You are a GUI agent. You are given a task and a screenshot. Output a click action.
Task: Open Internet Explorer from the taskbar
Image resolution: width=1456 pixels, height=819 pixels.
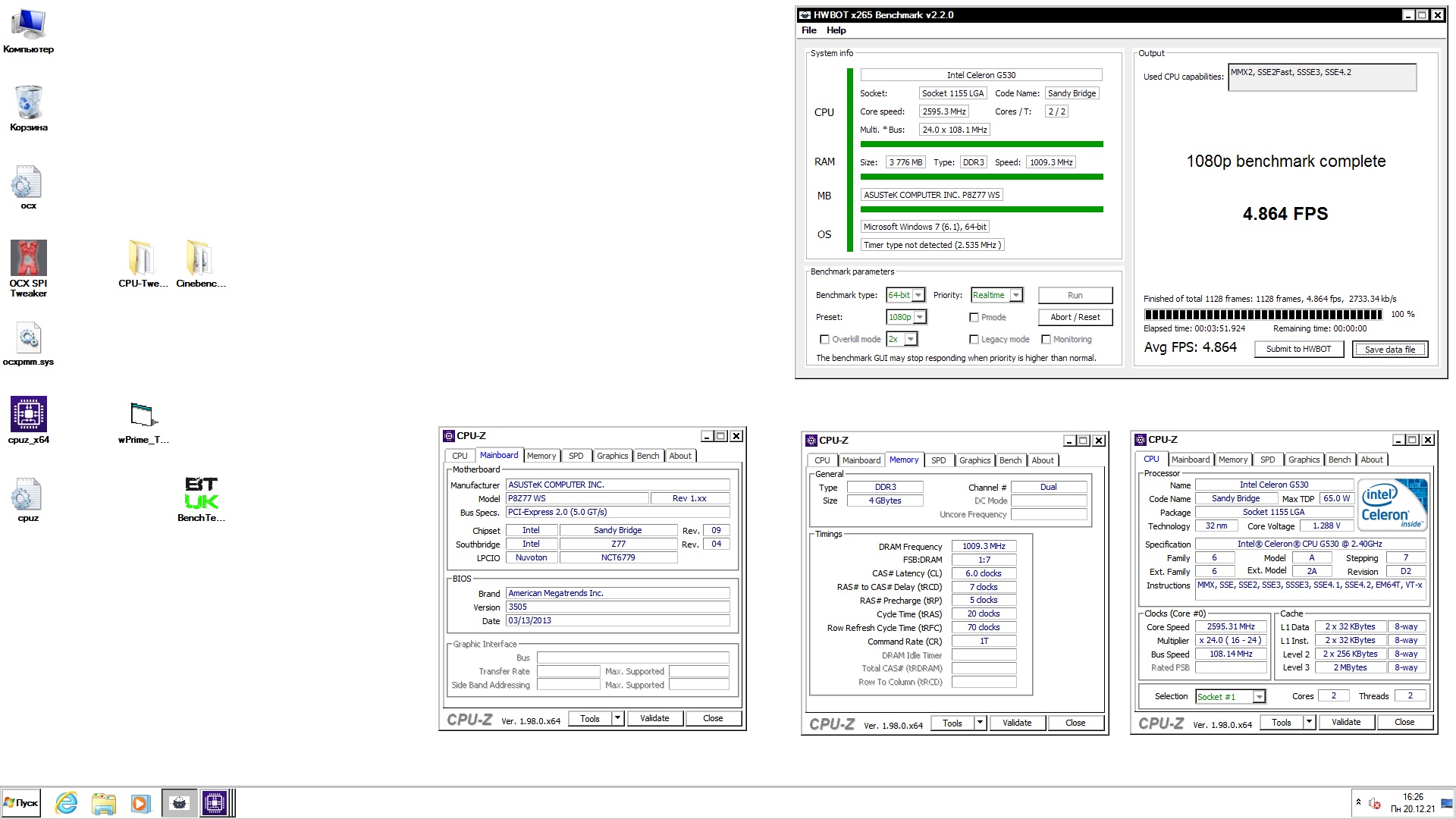click(67, 803)
